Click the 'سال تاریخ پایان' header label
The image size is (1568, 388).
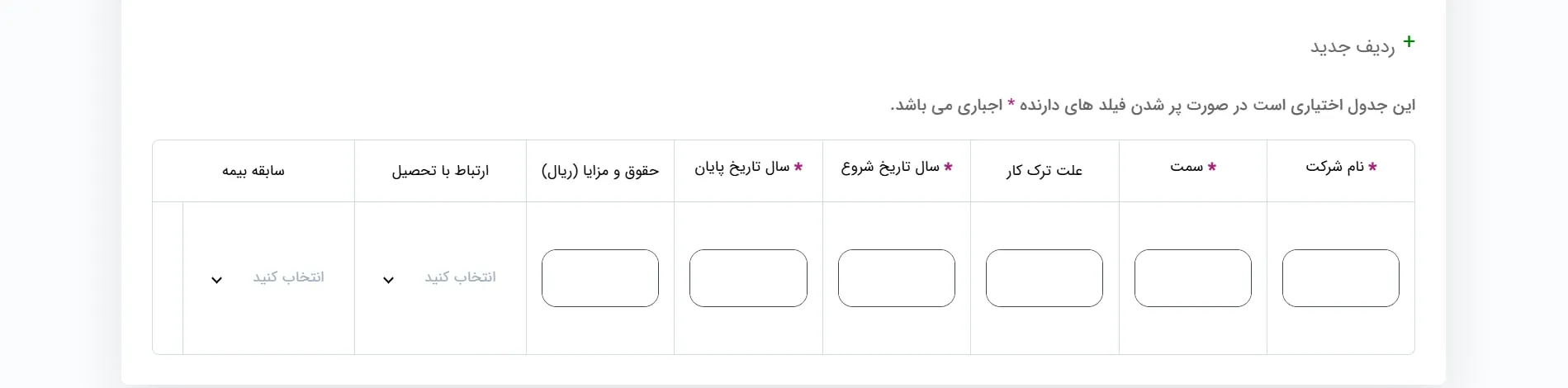click(x=748, y=168)
